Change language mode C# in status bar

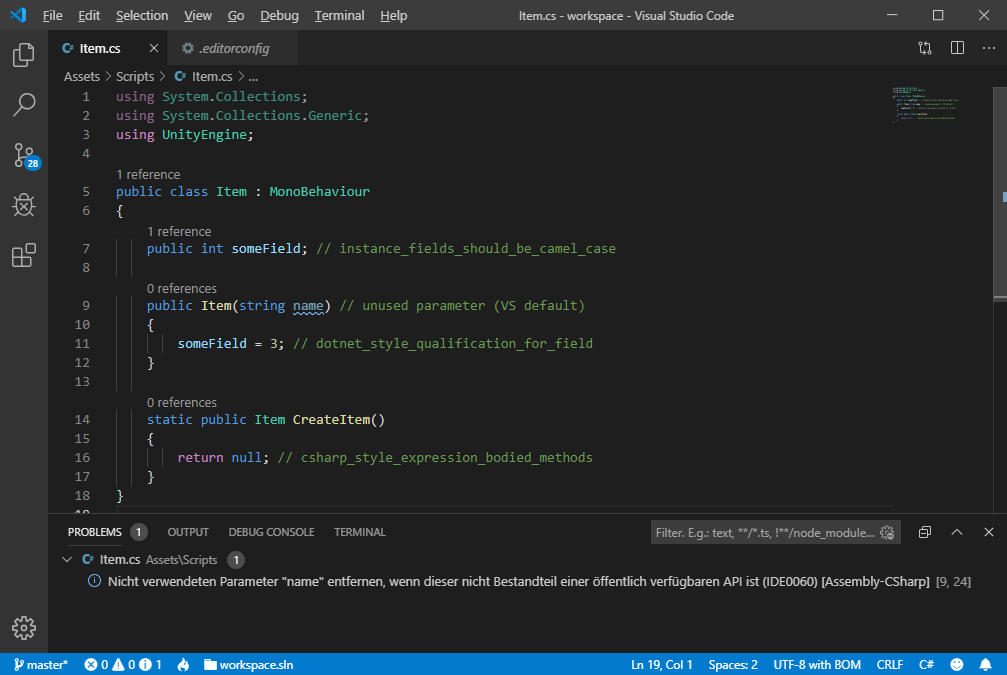(926, 665)
